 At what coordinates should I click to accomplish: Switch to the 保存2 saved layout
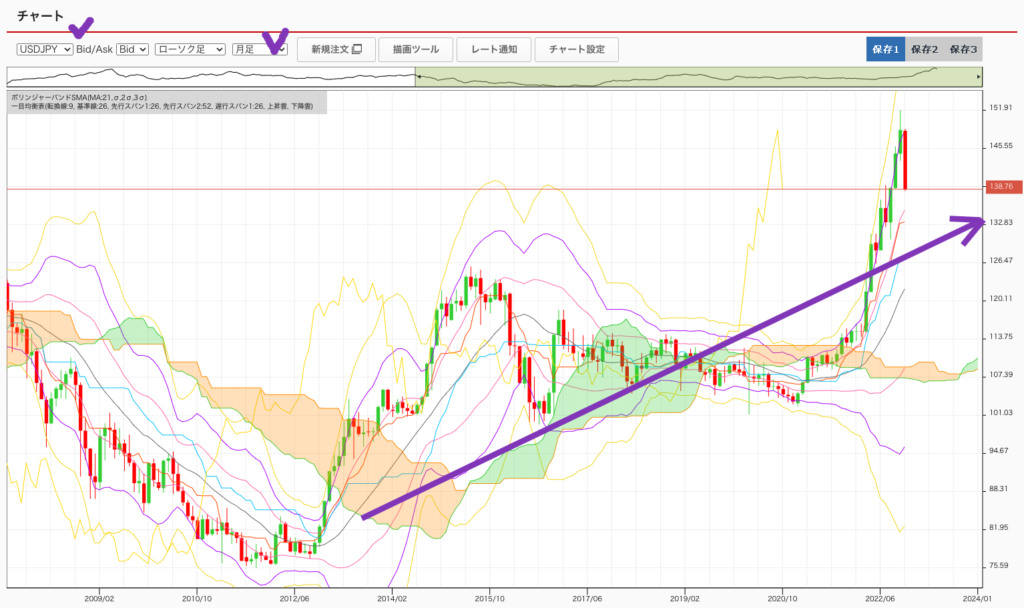click(x=924, y=49)
